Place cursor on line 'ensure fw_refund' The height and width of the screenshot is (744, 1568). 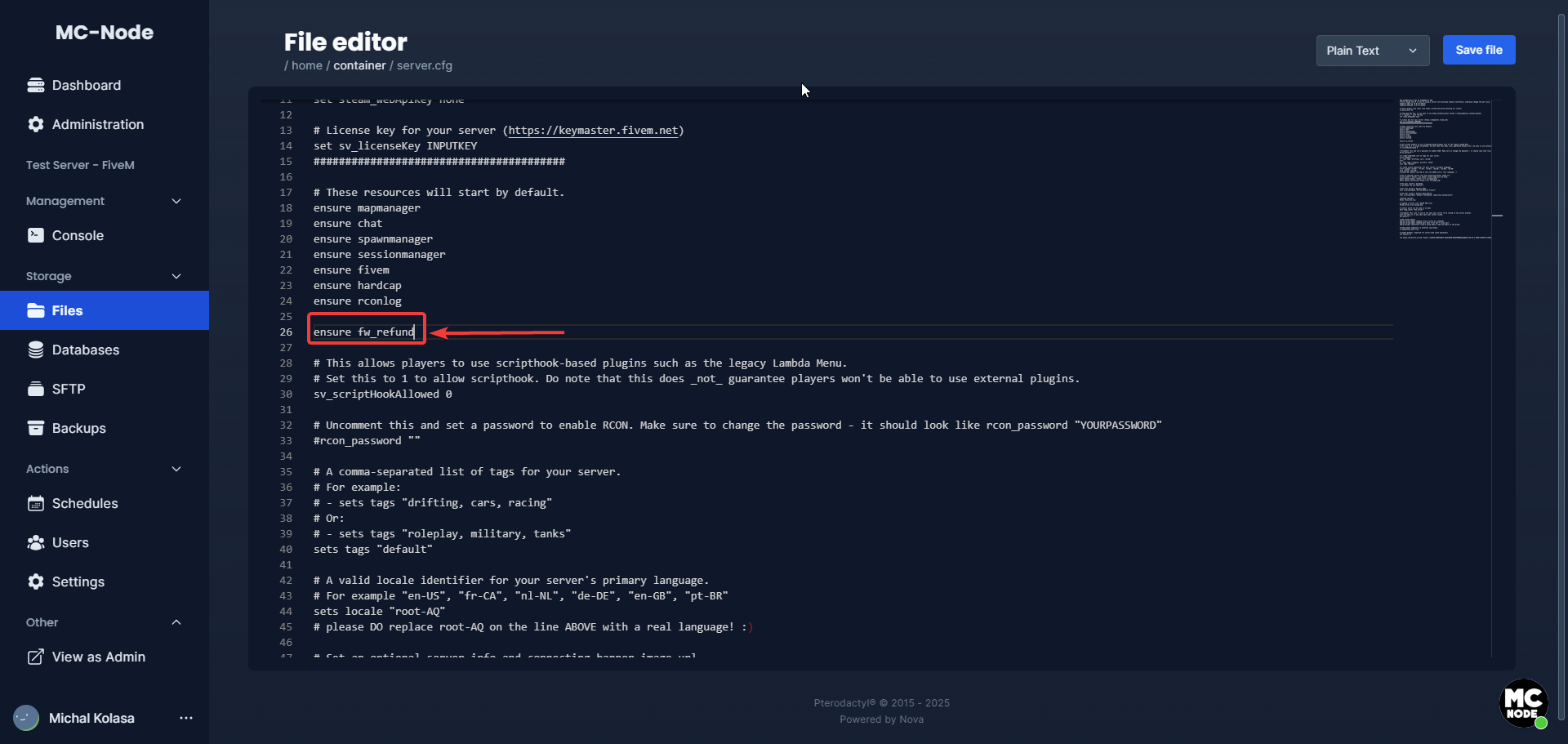click(x=364, y=332)
